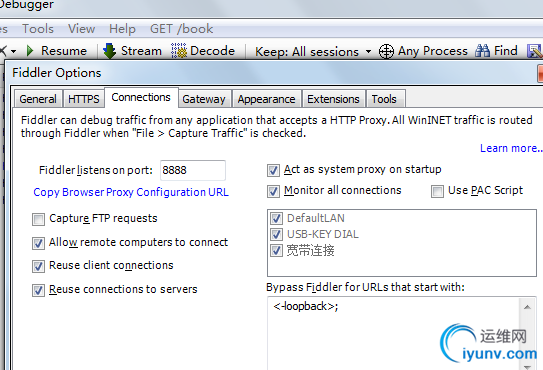
Task: Open the Tools menu in menu bar
Action: click(38, 29)
